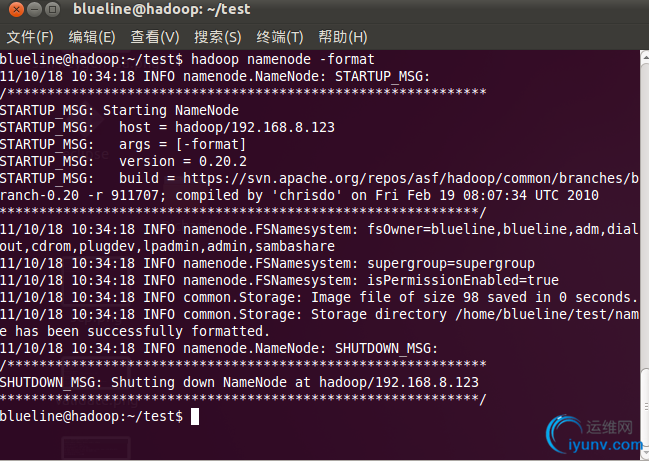Click the window title blueline@hadoop: ~/test
649x461 pixels.
[161, 9]
